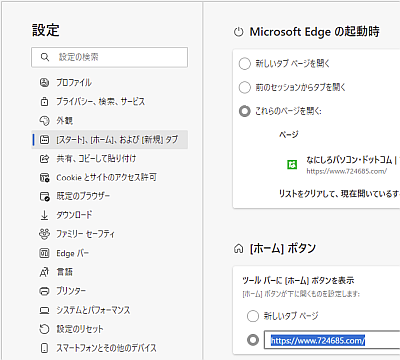The height and width of the screenshot is (360, 400).
Task: Click the プロファイル profile icon
Action: pos(44,82)
